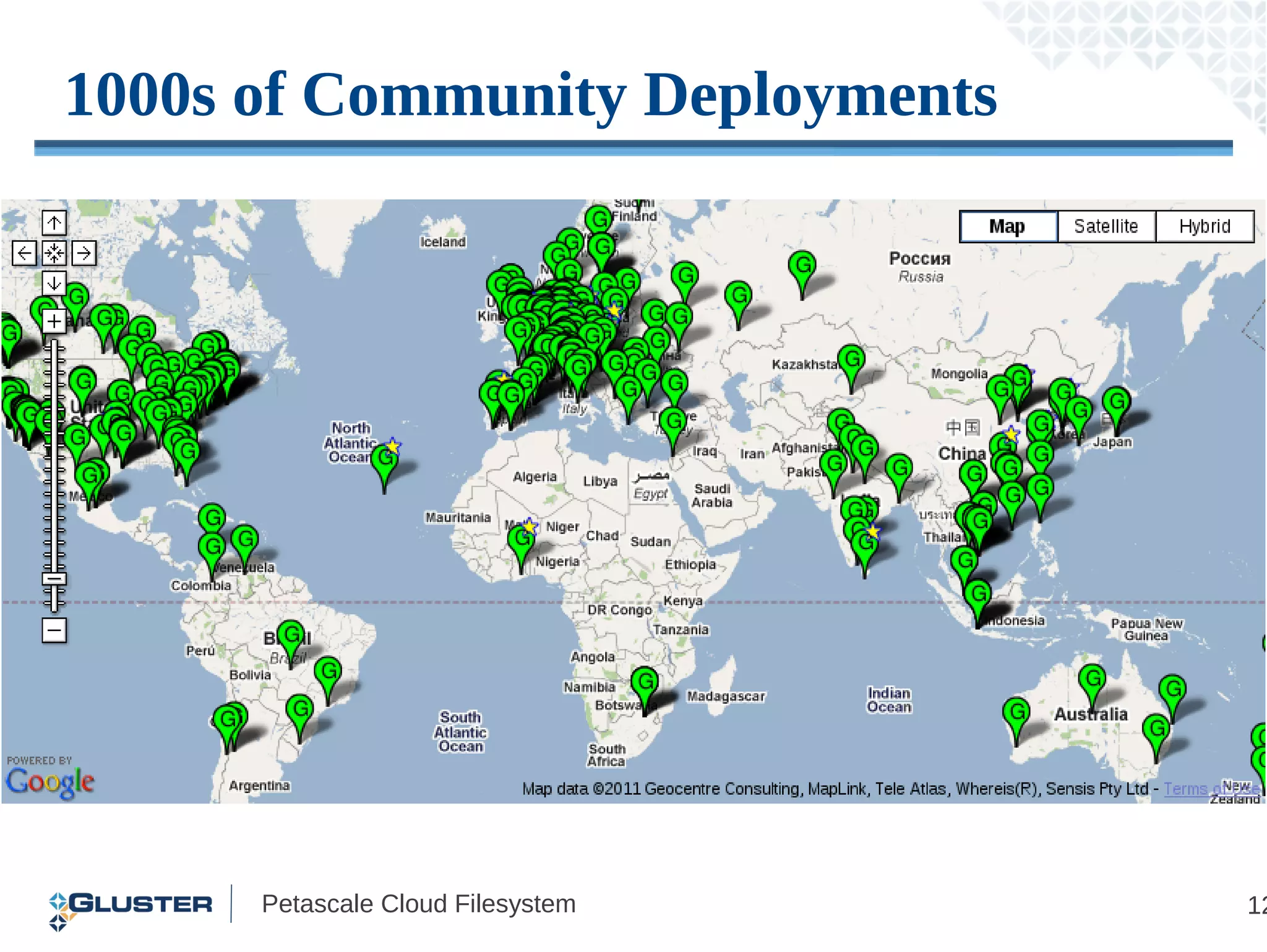Click the Powered by Google logo

pyautogui.click(x=49, y=778)
